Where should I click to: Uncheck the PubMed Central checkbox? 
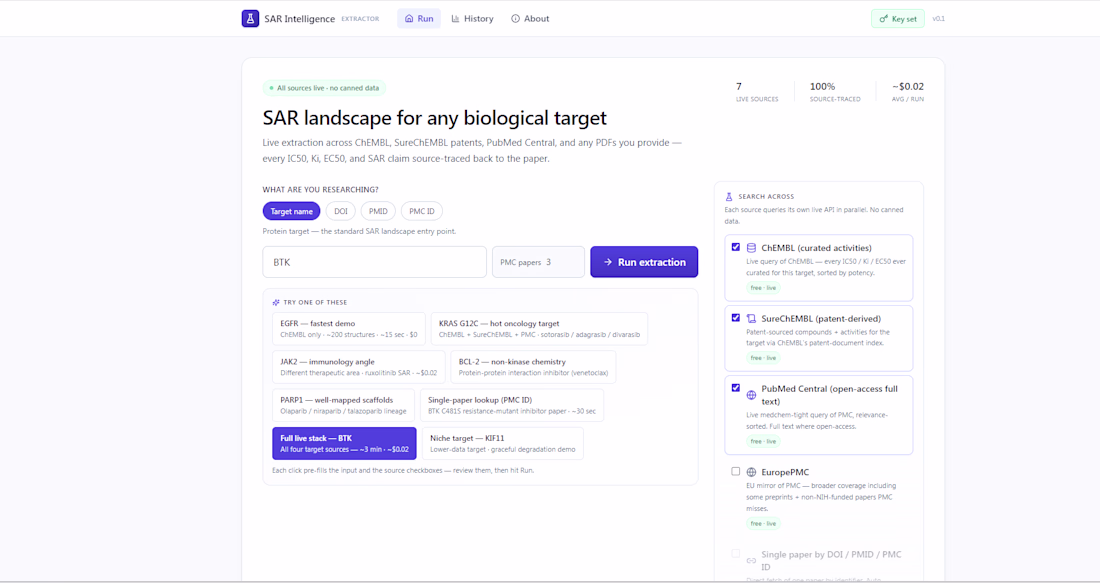pos(735,388)
